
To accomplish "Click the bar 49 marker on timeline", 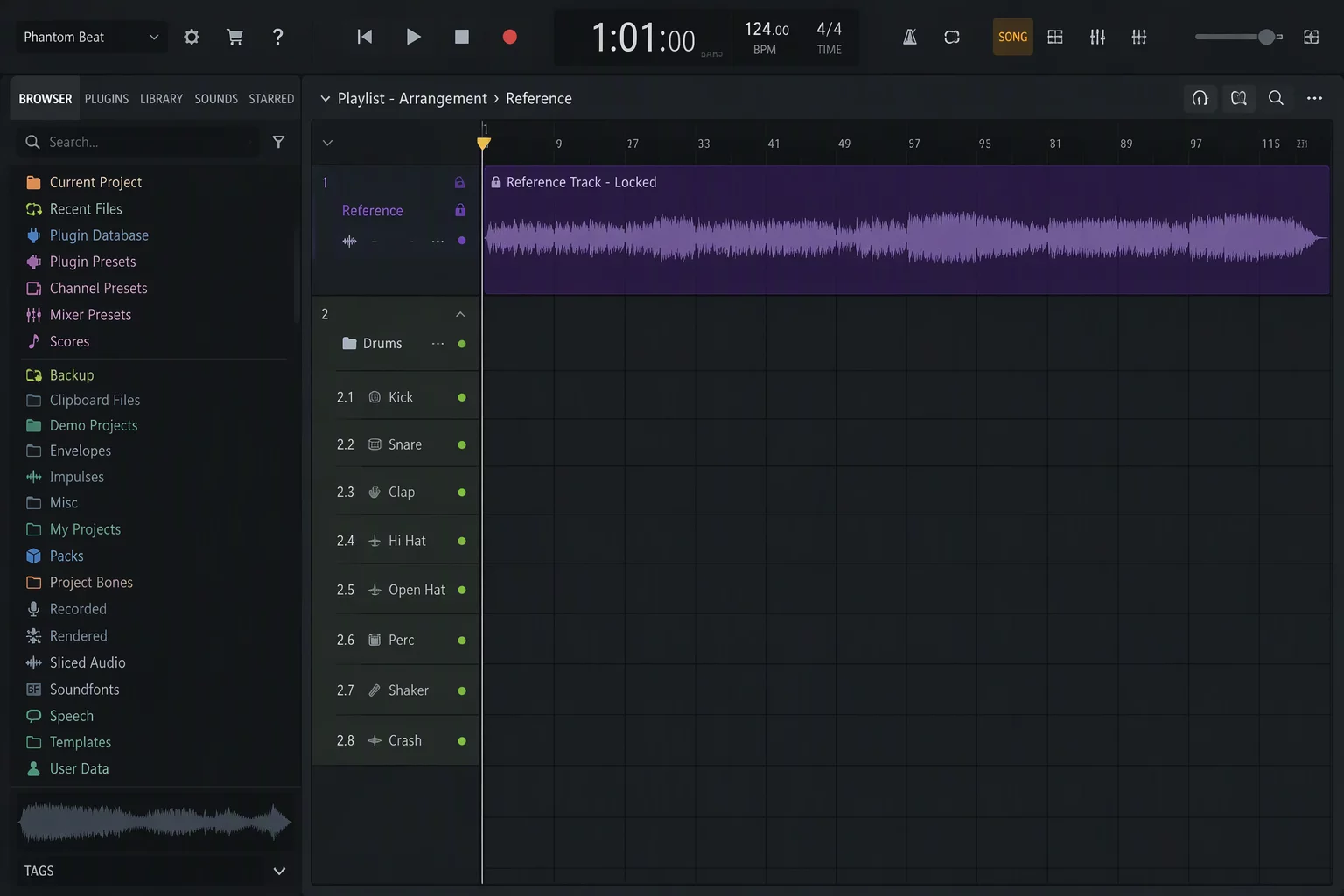I will click(x=844, y=143).
